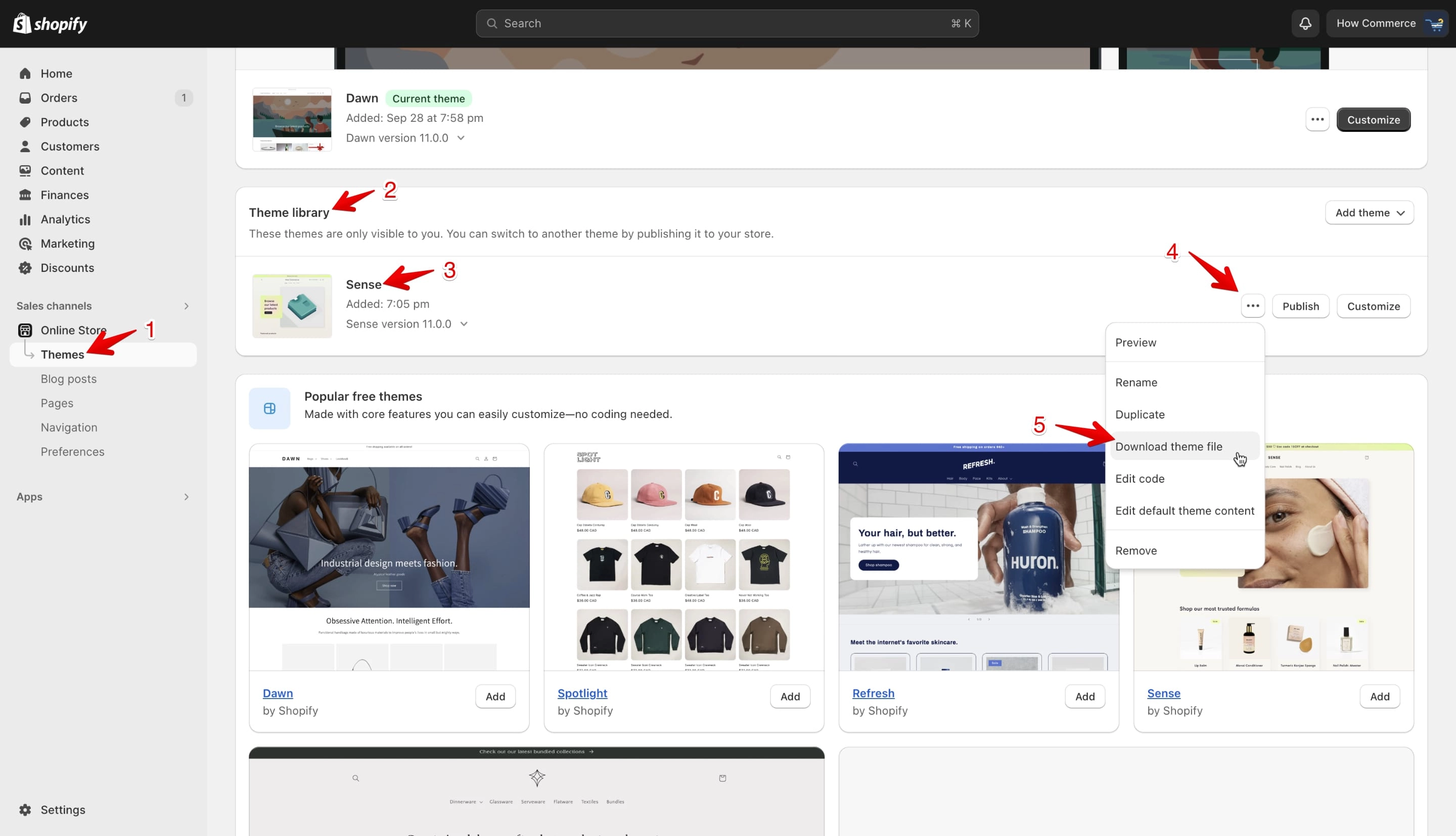Click 'Added: Sep 28 at 7:58 pm' text
Viewport: 1456px width, 836px height.
coord(415,118)
